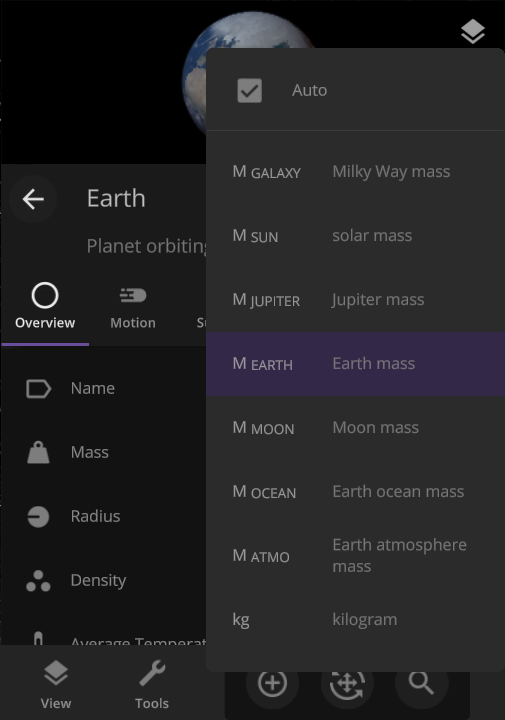Select Moon mass unit option
Image resolution: width=505 pixels, height=720 pixels.
click(355, 428)
